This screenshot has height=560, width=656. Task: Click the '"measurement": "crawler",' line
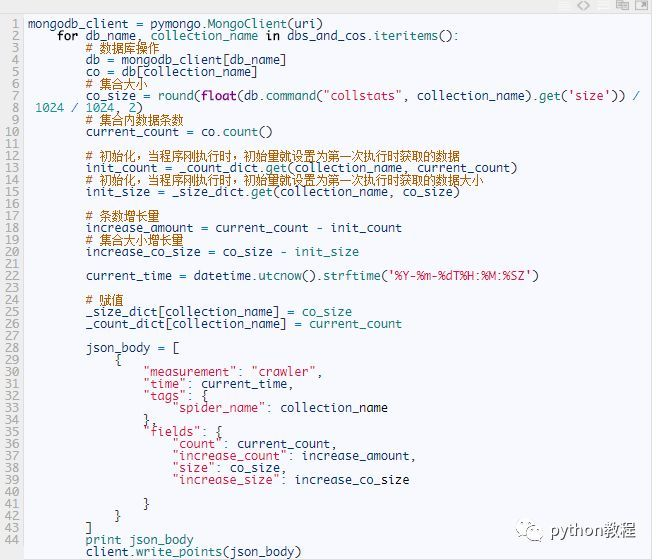tap(233, 372)
